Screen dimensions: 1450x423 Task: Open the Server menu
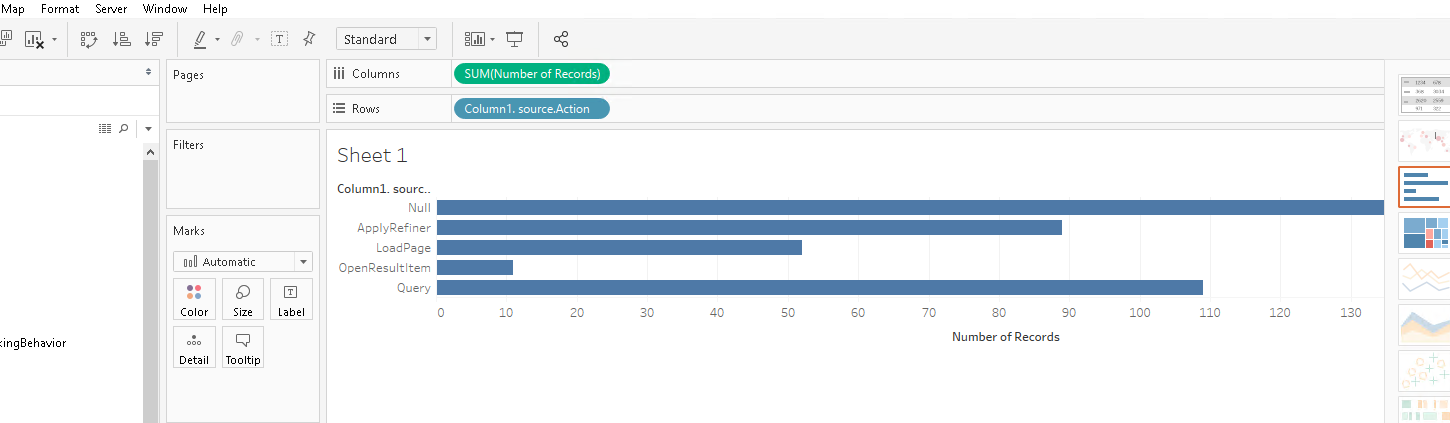[111, 8]
